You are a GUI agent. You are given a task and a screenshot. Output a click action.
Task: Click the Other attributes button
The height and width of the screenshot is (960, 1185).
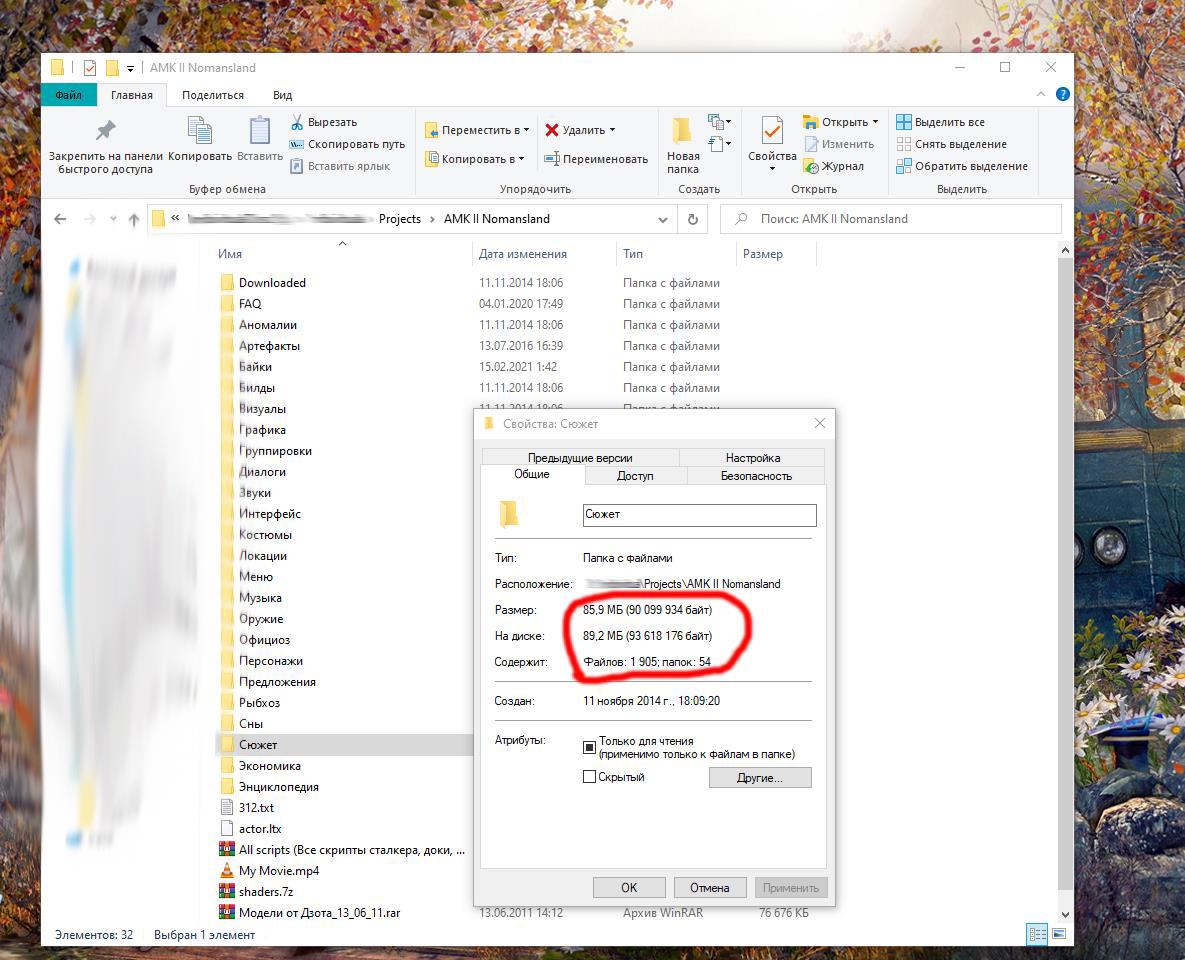[759, 777]
